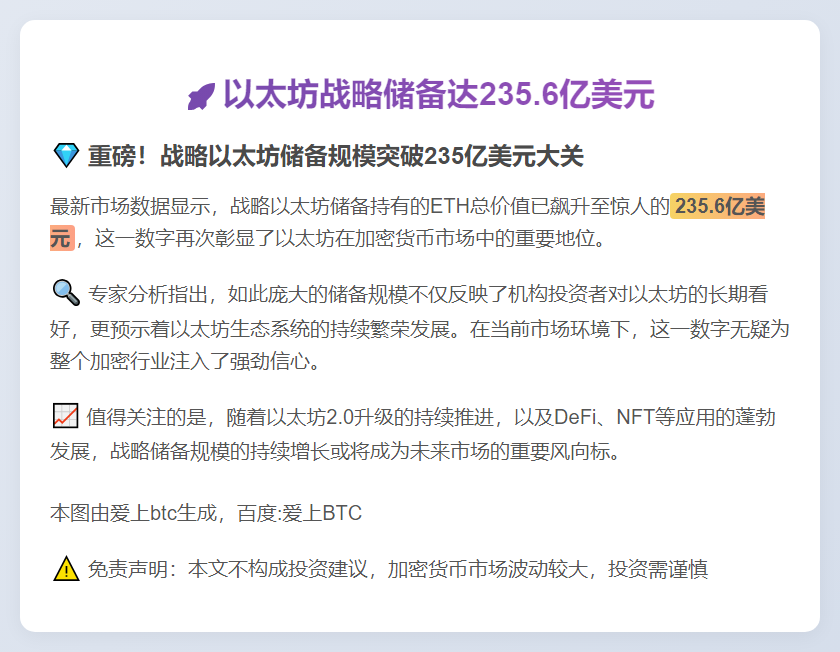Click the blue diamond gem icon
Image resolution: width=840 pixels, height=652 pixels.
pyautogui.click(x=65, y=155)
